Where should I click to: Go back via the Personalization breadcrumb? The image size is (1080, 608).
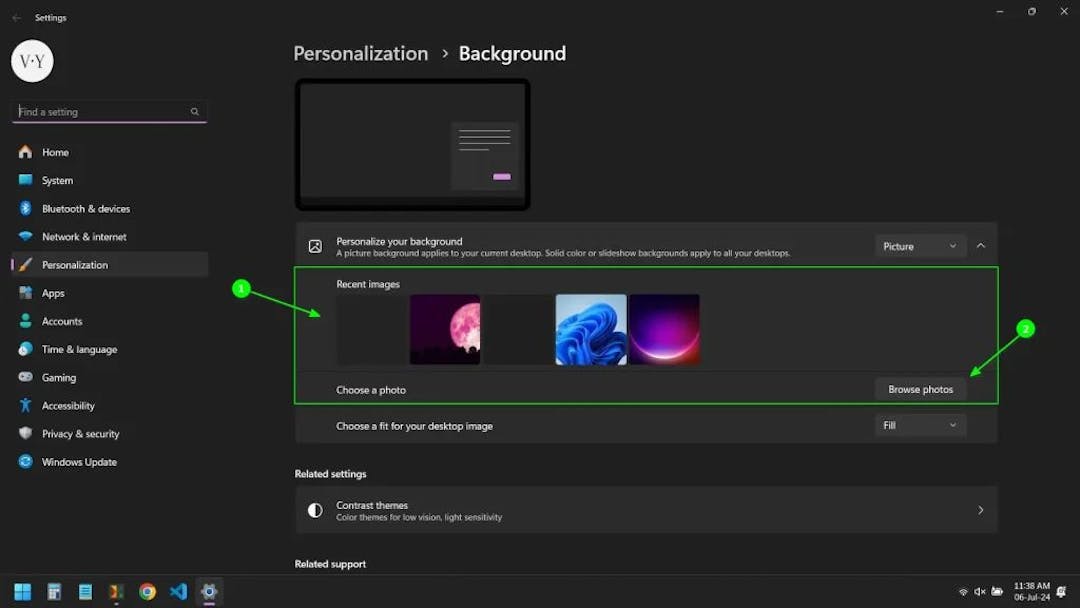[x=360, y=53]
